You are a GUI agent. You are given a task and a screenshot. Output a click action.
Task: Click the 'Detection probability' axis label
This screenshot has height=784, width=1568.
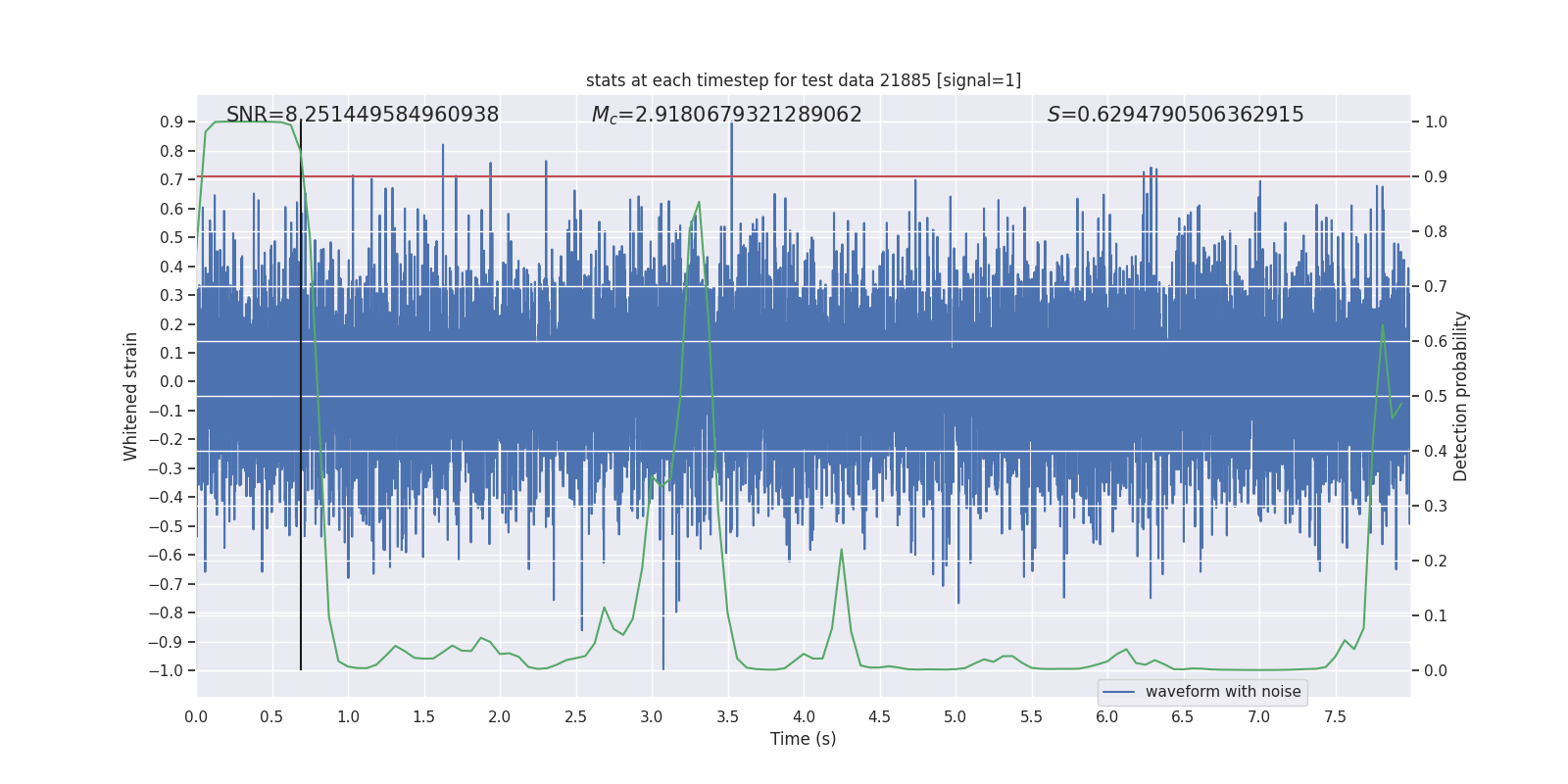pyautogui.click(x=1461, y=396)
